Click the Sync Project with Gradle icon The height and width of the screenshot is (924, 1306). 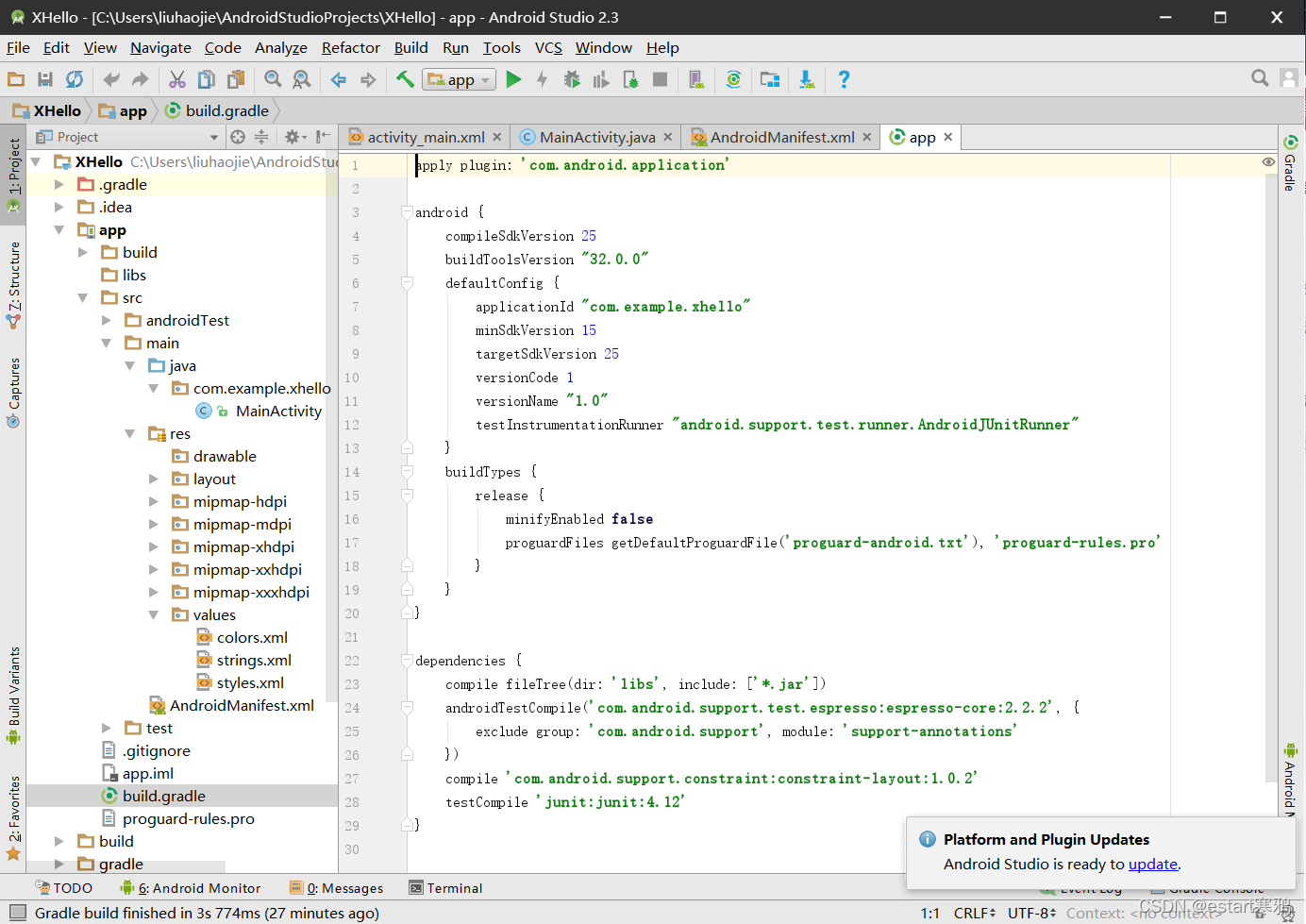point(733,80)
